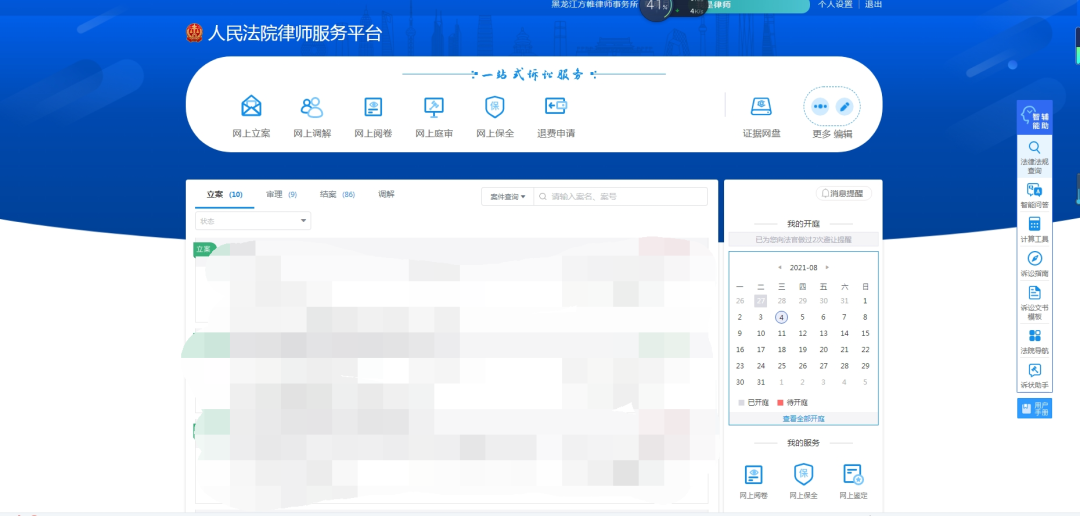The height and width of the screenshot is (516, 1080).
Task: Open 法律法规查询 in the sidebar
Action: click(1035, 157)
